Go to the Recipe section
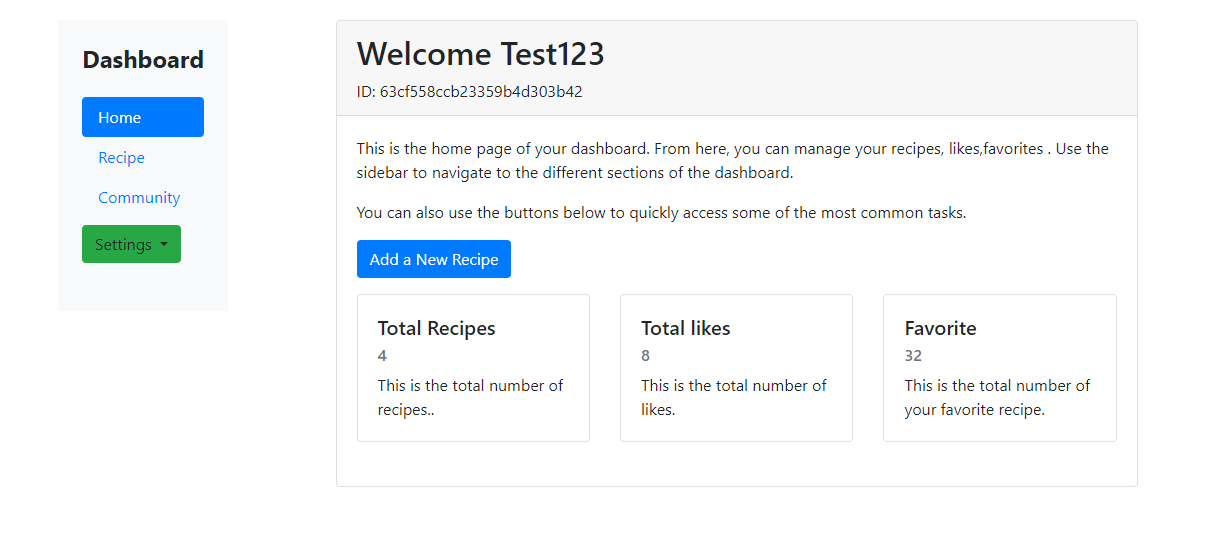Viewport: 1207px width, 548px height. (121, 158)
